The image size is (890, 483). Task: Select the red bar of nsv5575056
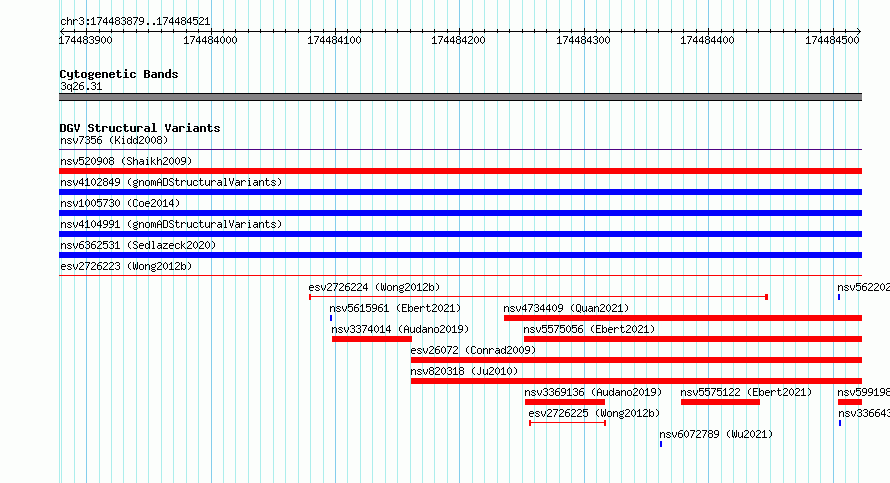pyautogui.click(x=693, y=339)
